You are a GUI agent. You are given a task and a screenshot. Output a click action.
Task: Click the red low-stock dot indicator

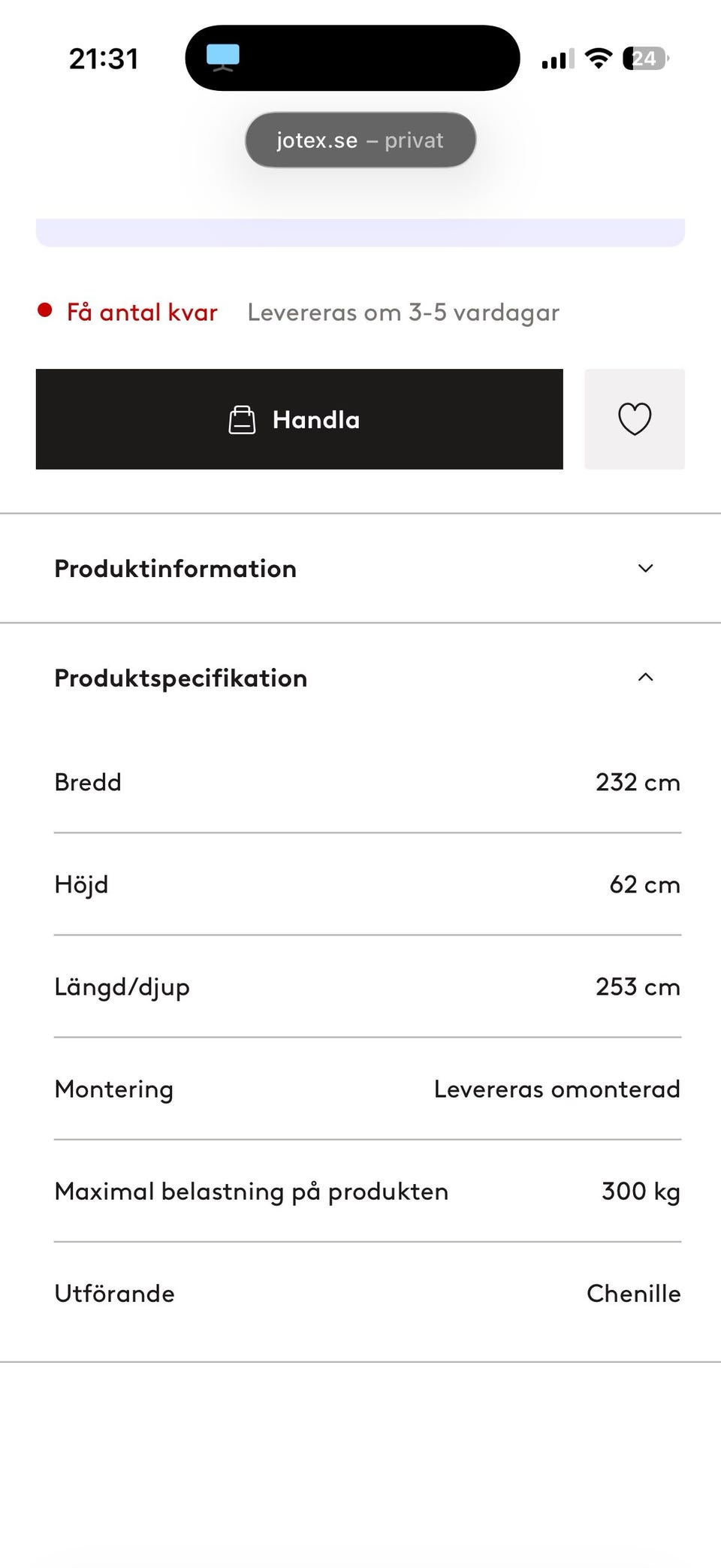click(45, 310)
